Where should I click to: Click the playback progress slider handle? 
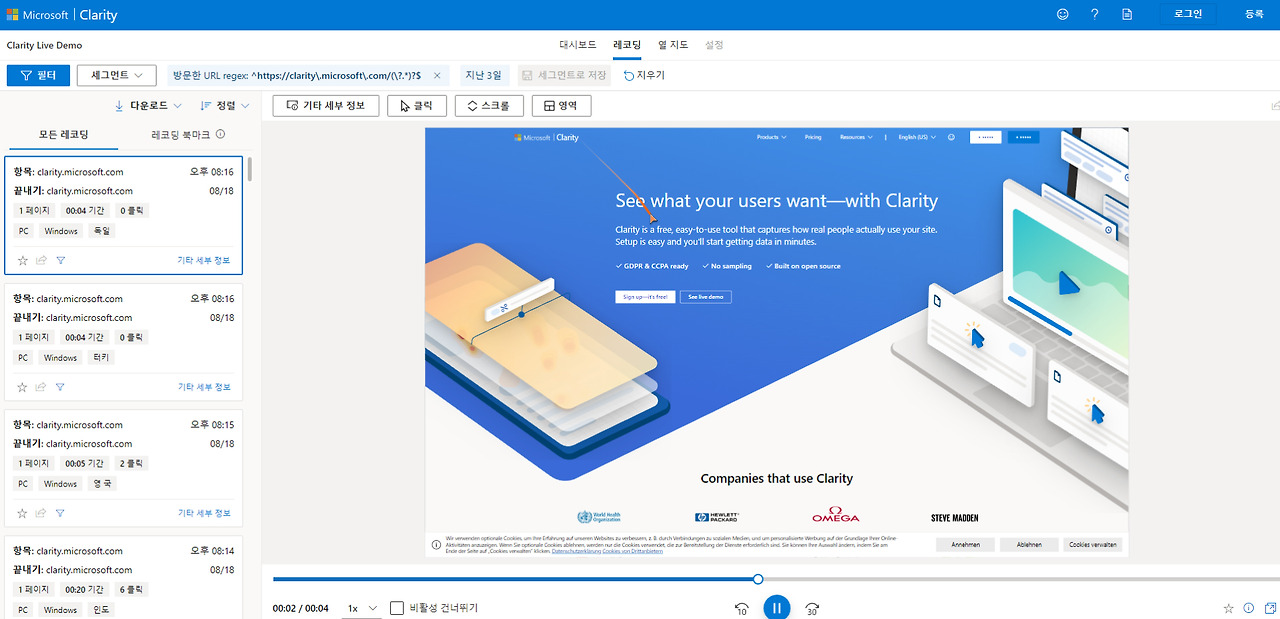[758, 579]
